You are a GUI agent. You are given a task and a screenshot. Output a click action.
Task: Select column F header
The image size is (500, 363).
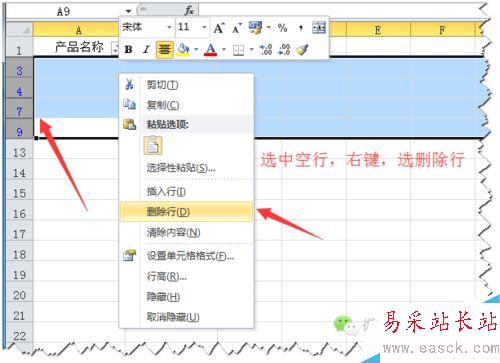[x=442, y=30]
